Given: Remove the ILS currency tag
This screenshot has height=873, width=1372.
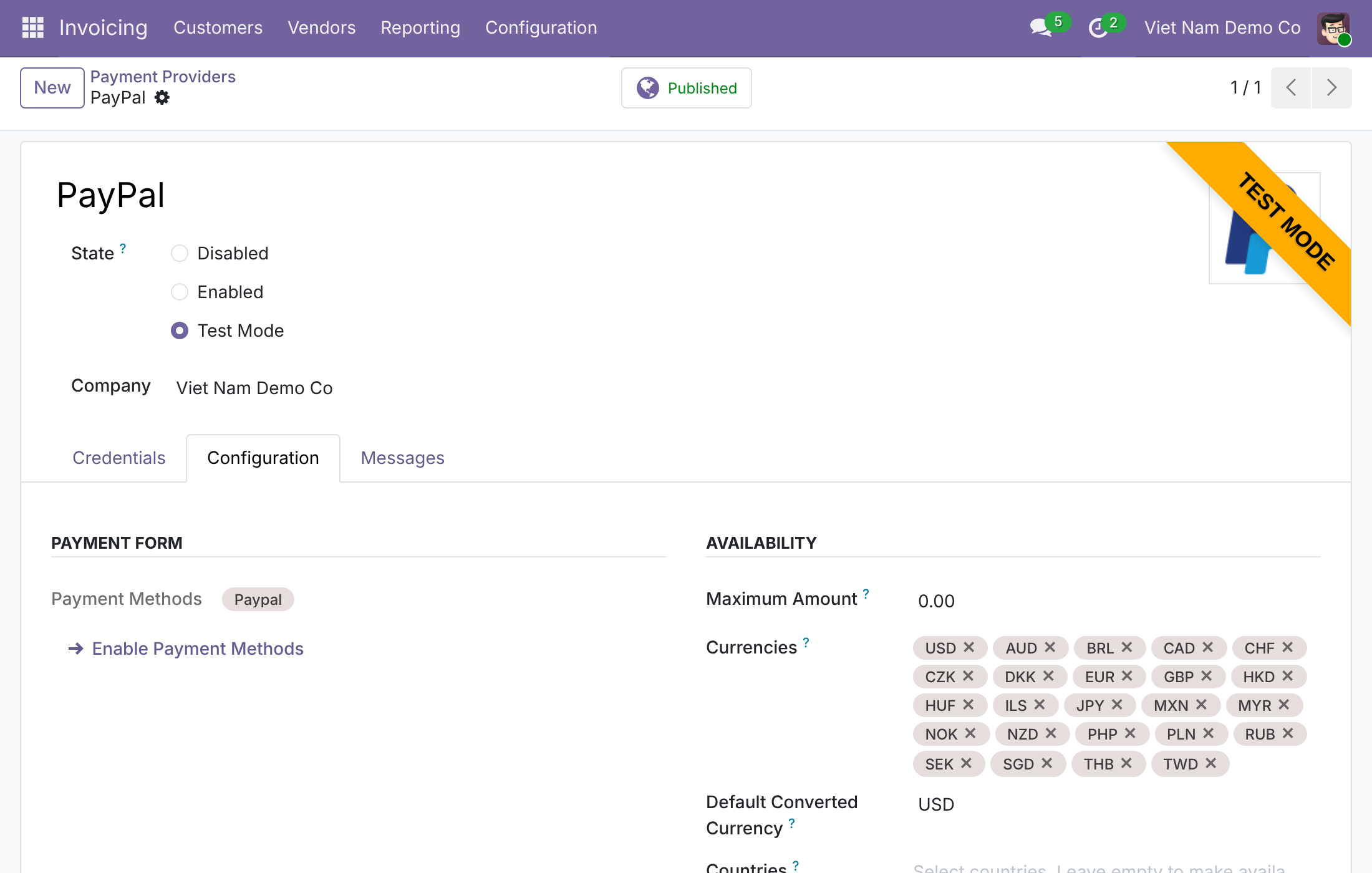Looking at the screenshot, I should pos(1040,705).
